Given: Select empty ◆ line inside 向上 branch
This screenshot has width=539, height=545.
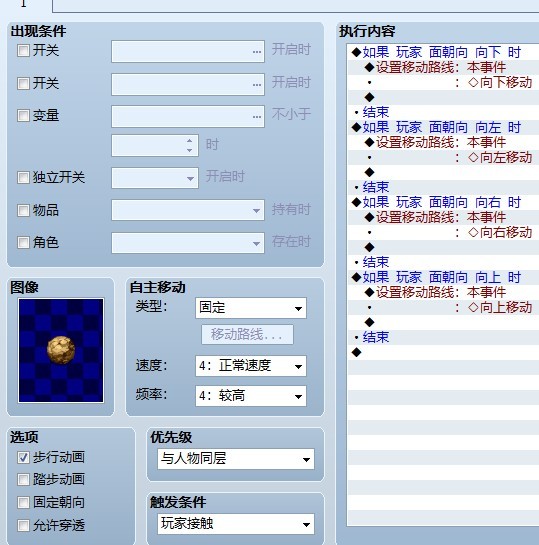Looking at the screenshot, I should pyautogui.click(x=443, y=323).
